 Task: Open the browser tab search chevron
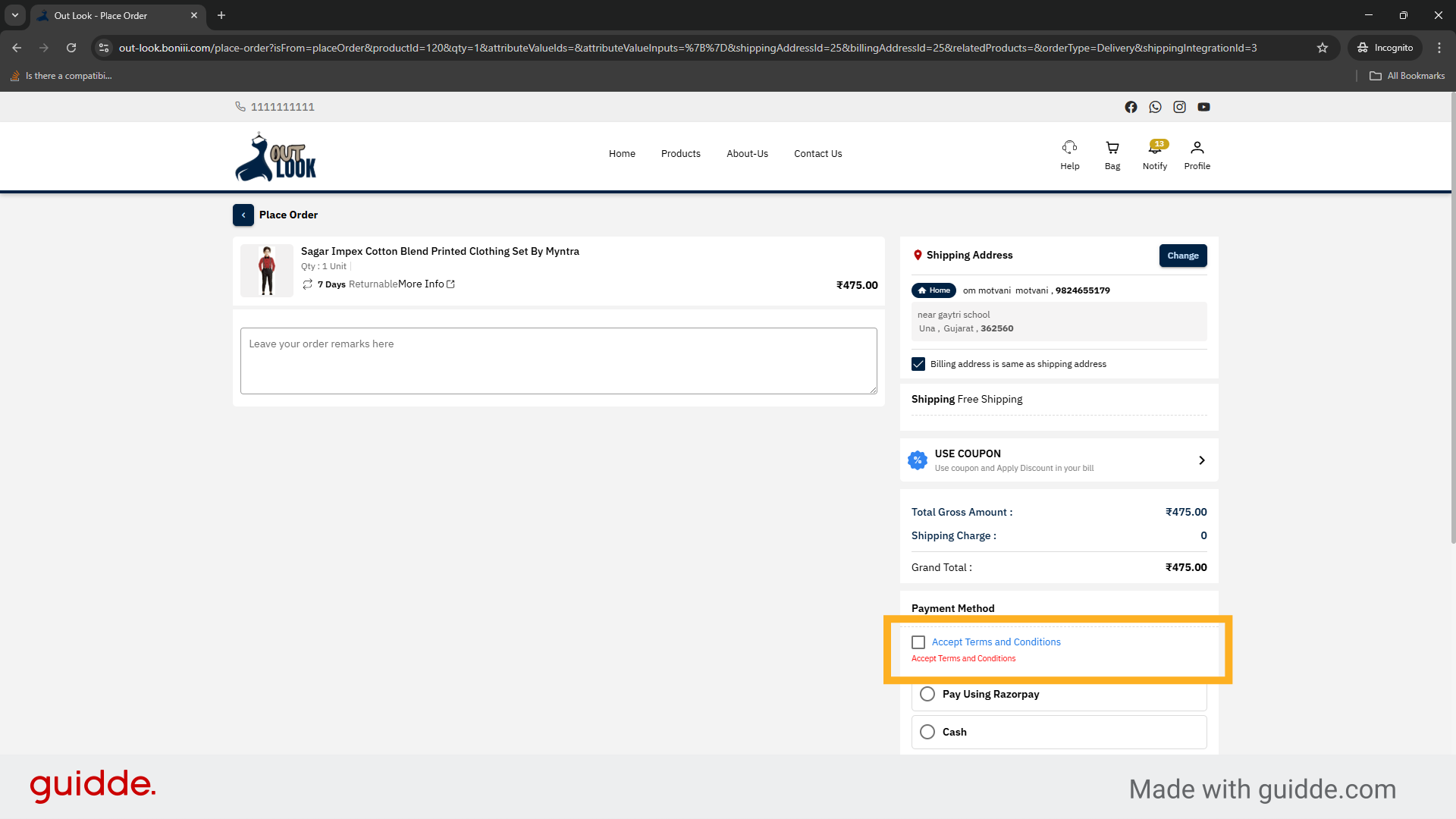14,15
